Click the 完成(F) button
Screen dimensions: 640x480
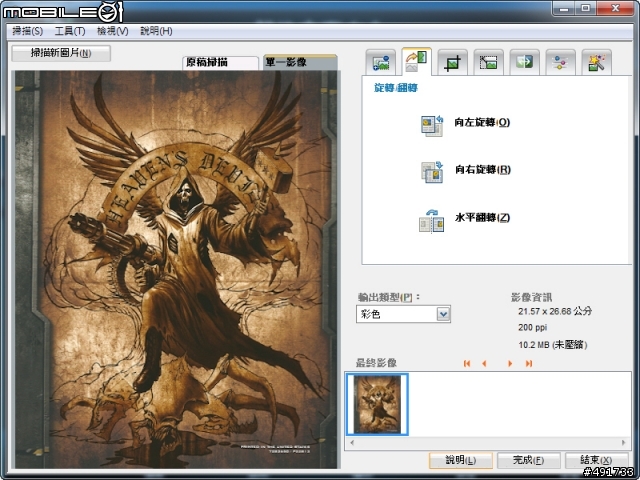pos(528,460)
